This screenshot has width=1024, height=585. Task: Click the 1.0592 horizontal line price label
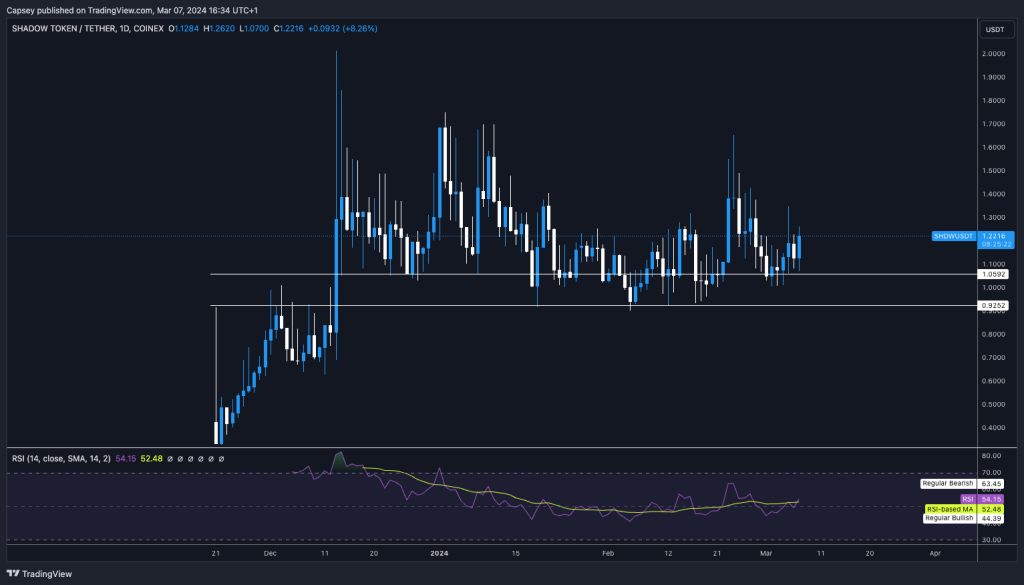(993, 274)
